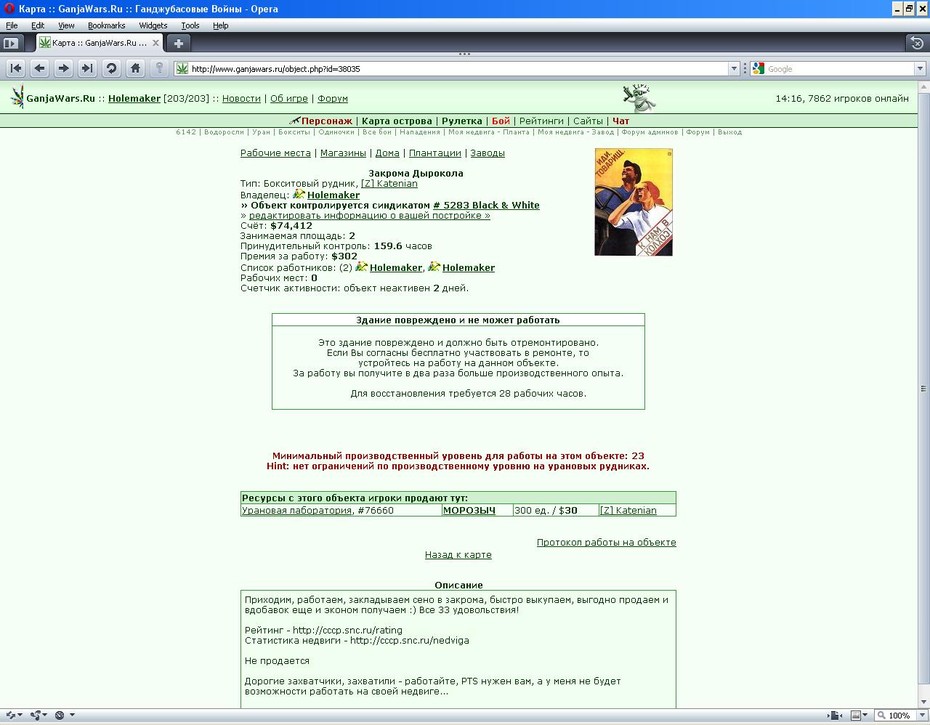Open the Help menu
Viewport: 930px width, 725px height.
[x=220, y=26]
